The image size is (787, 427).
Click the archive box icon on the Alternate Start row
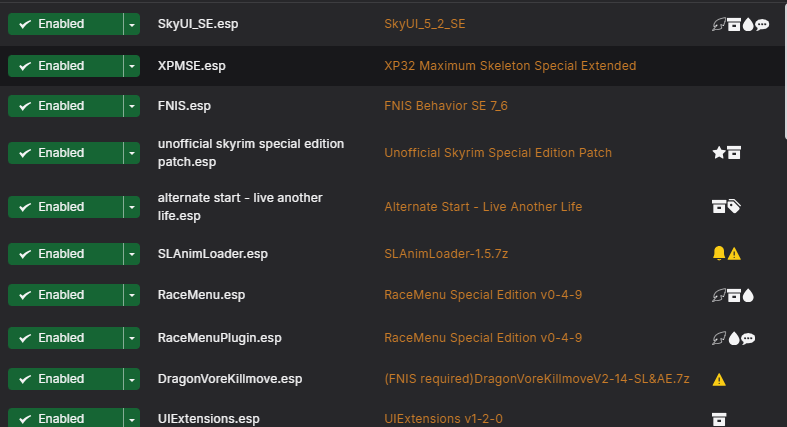pyautogui.click(x=719, y=206)
